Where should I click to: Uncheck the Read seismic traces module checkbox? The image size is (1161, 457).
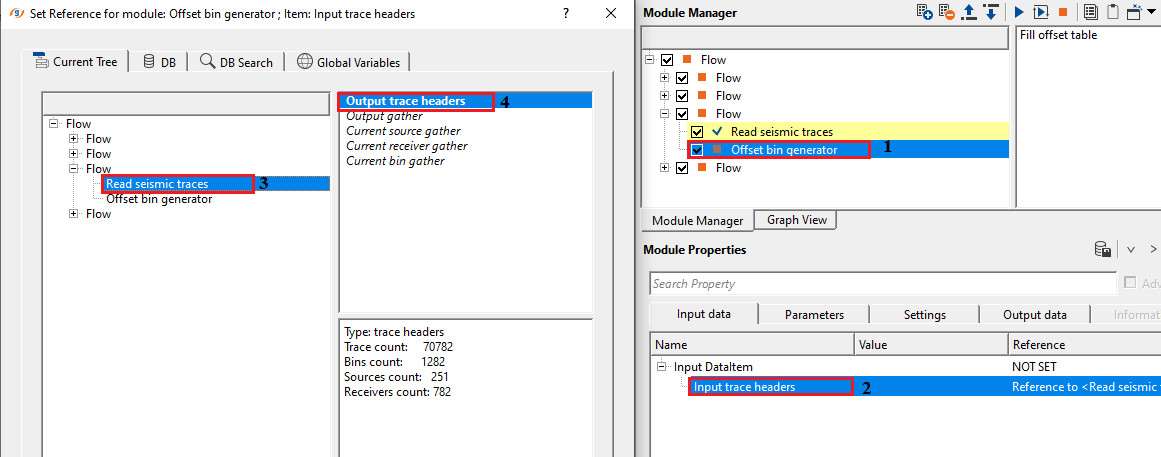(x=697, y=131)
